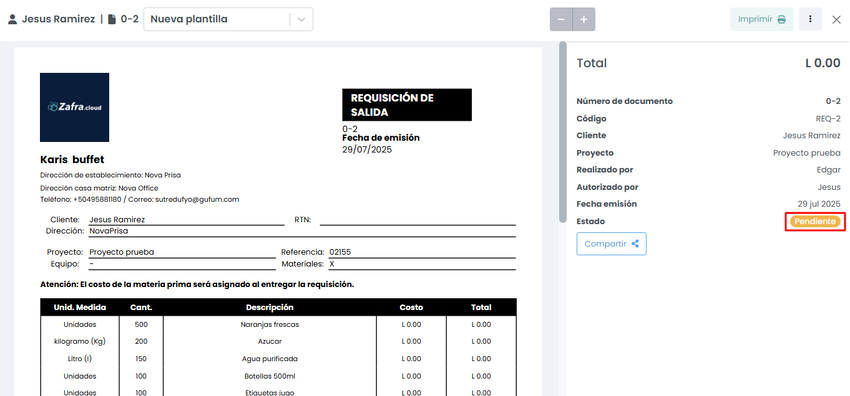Click the zoom in plus button

pyautogui.click(x=584, y=20)
